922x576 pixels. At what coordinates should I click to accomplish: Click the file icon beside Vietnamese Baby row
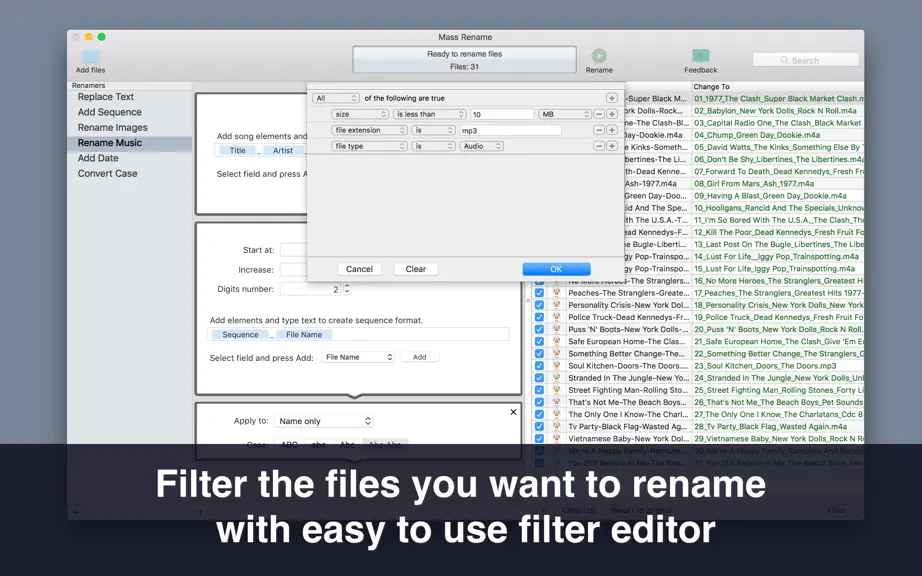(x=556, y=438)
